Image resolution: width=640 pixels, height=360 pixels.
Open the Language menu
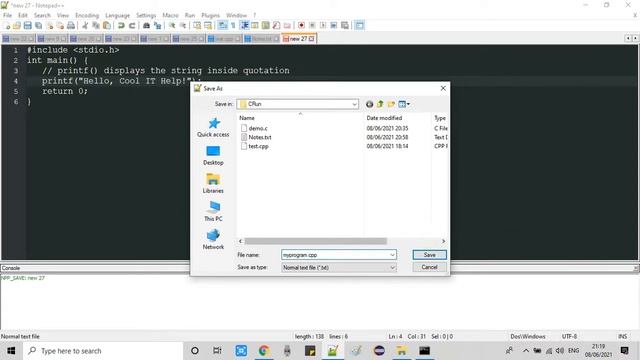118,15
